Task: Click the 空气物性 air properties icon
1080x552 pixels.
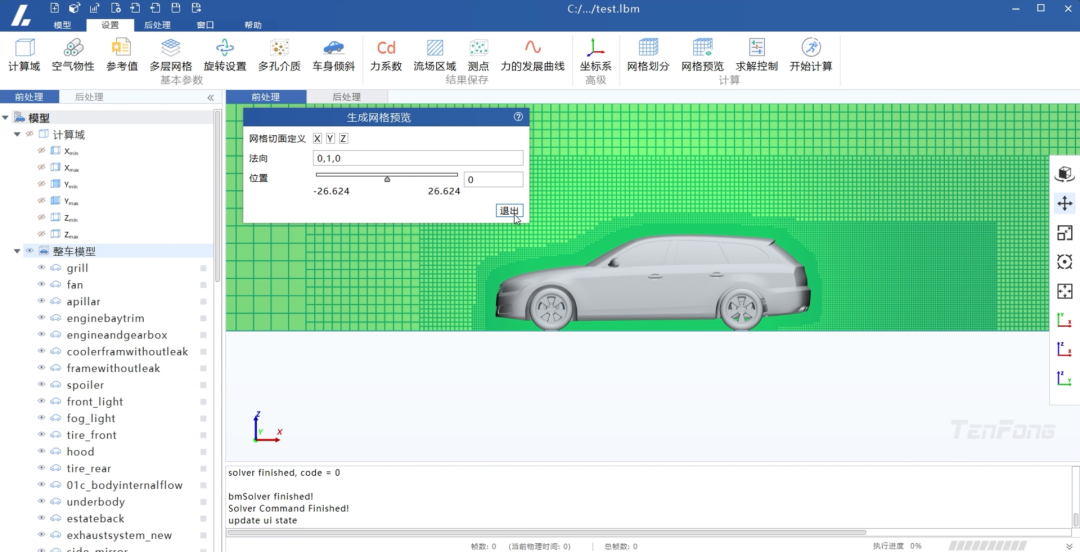Action: click(73, 54)
